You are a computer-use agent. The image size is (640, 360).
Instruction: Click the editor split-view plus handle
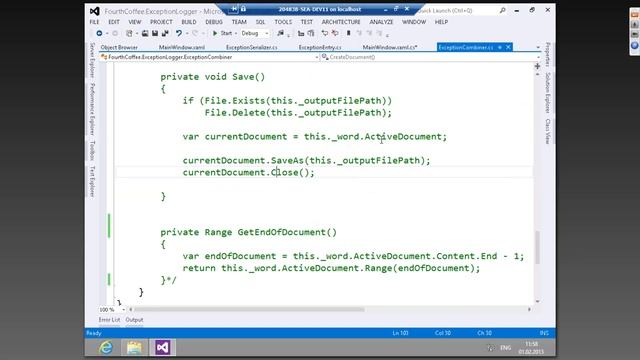click(537, 66)
